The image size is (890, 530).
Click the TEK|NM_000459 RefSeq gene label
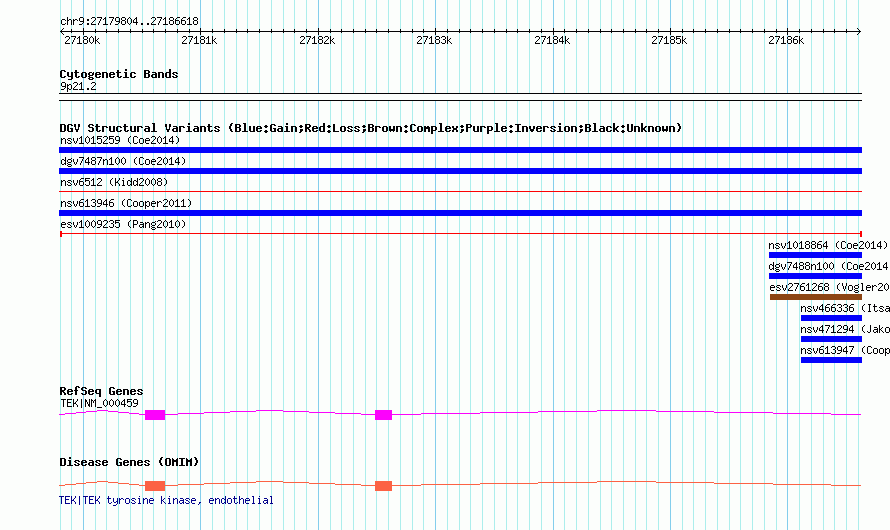click(99, 403)
